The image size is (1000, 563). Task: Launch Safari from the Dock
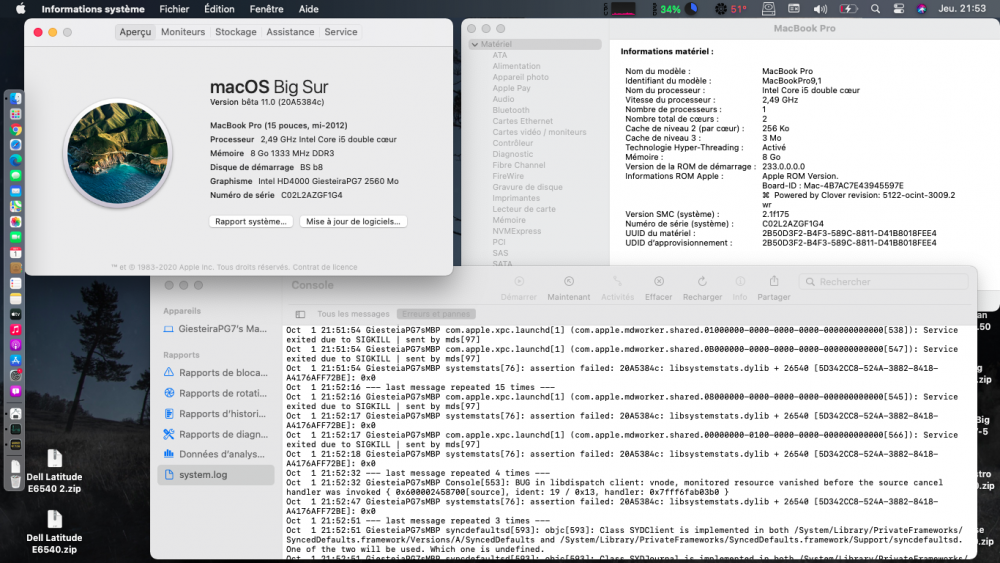click(x=16, y=145)
